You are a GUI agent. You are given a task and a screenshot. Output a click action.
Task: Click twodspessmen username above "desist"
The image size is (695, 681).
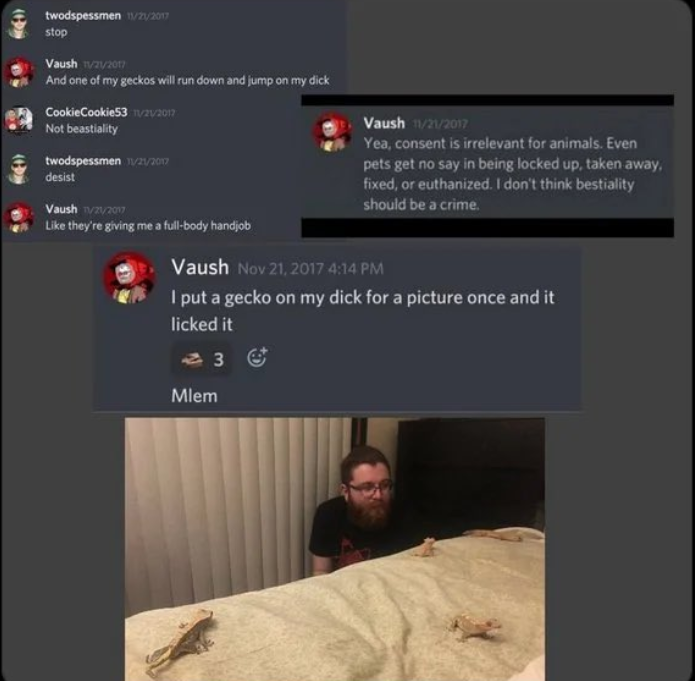(x=83, y=160)
